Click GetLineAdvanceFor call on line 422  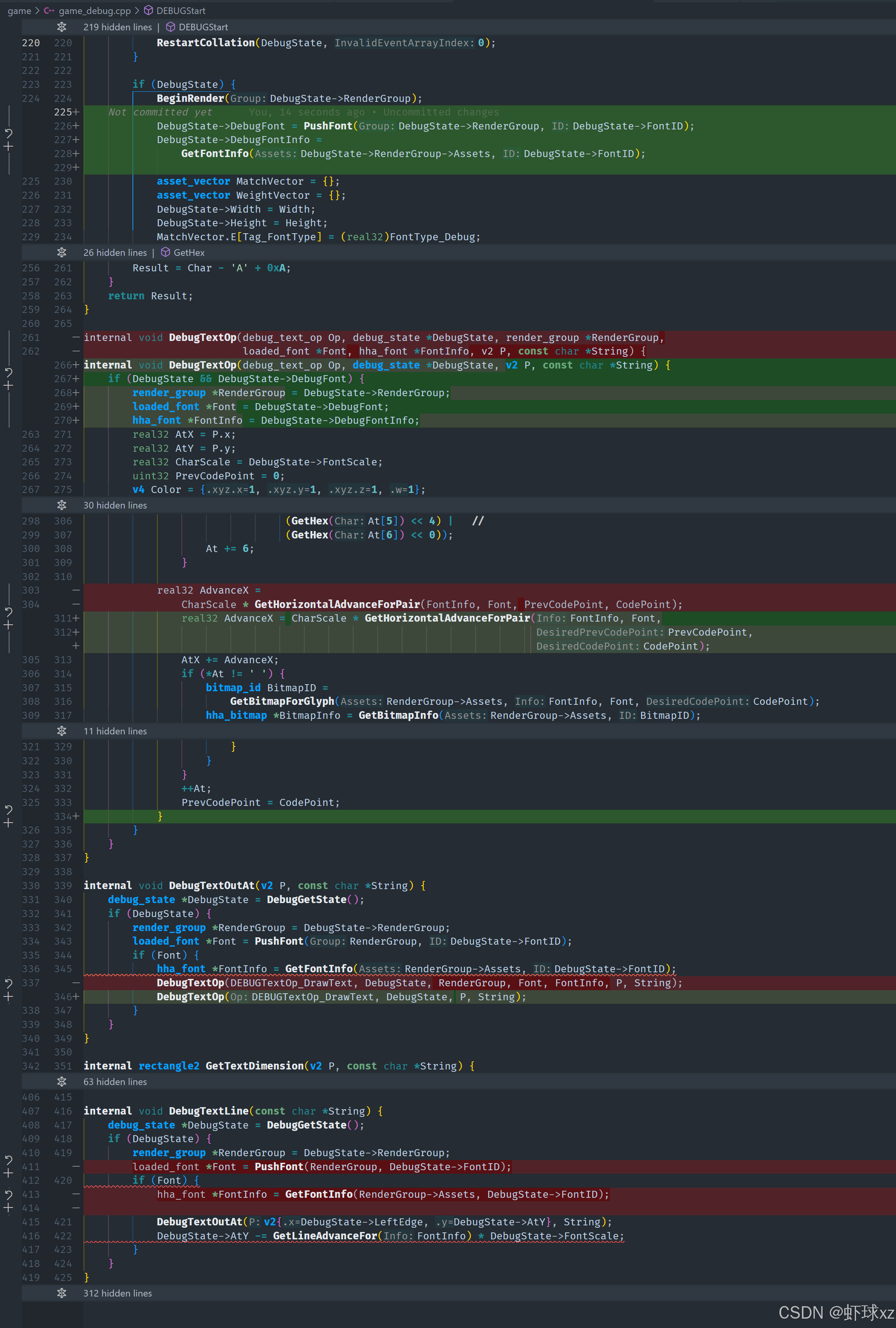[x=325, y=1236]
